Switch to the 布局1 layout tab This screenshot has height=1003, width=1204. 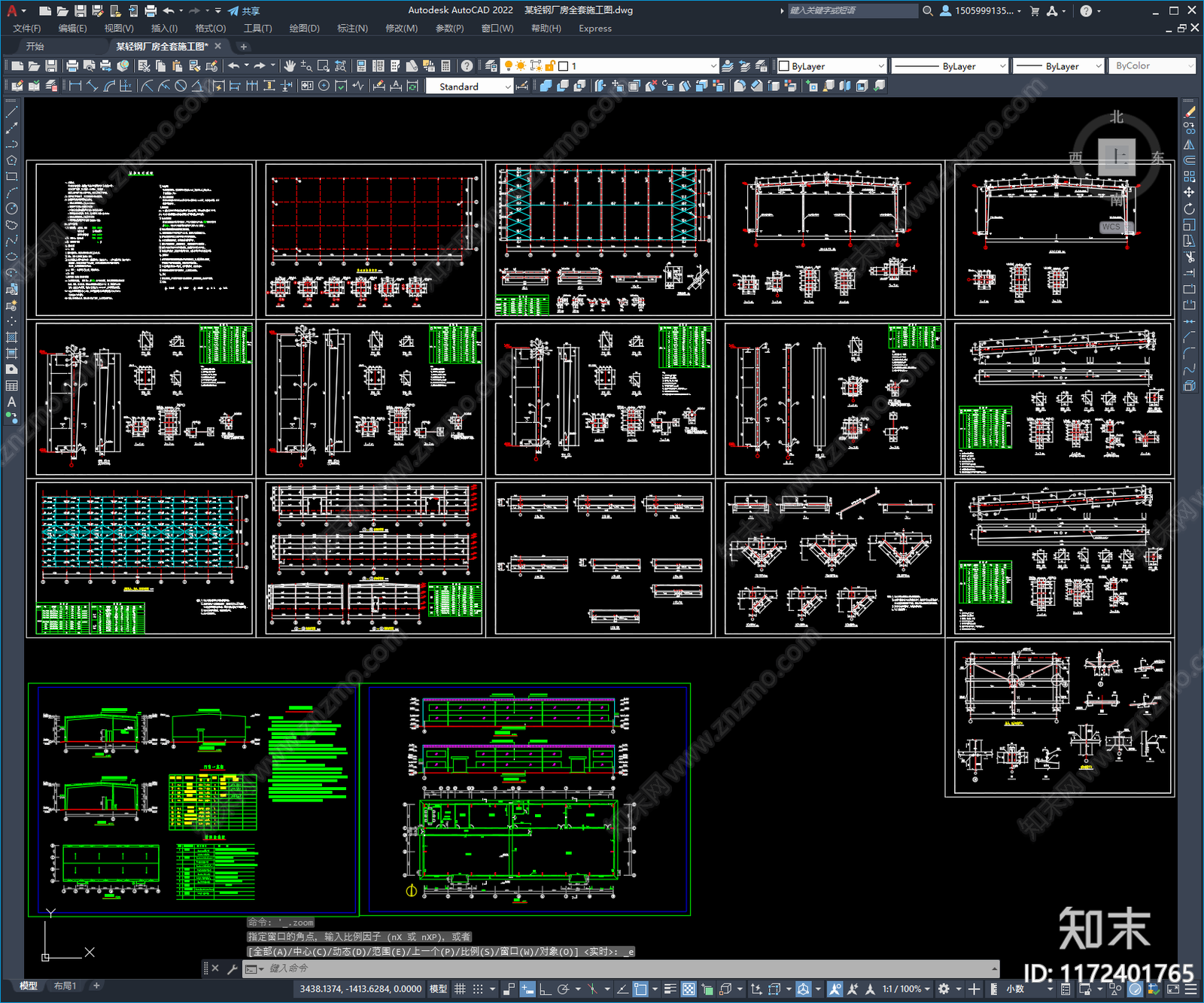click(65, 986)
